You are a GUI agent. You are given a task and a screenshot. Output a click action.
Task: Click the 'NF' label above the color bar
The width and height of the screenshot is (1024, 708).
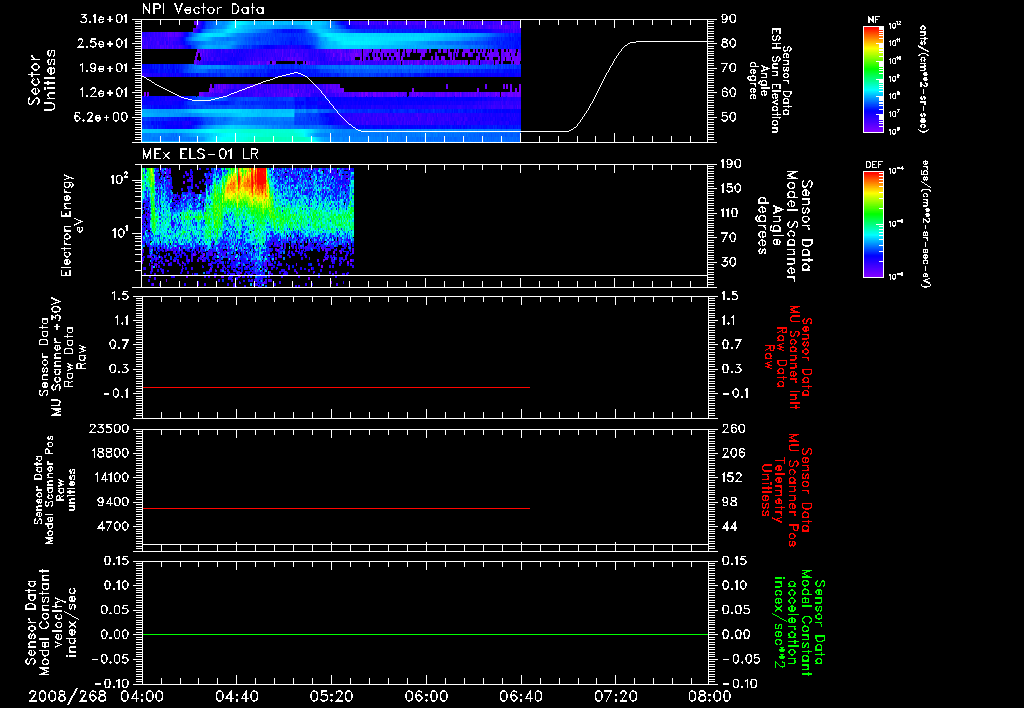pyautogui.click(x=873, y=20)
